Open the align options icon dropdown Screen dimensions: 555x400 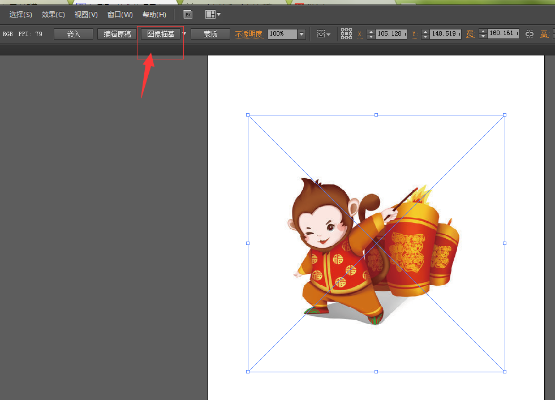point(323,34)
